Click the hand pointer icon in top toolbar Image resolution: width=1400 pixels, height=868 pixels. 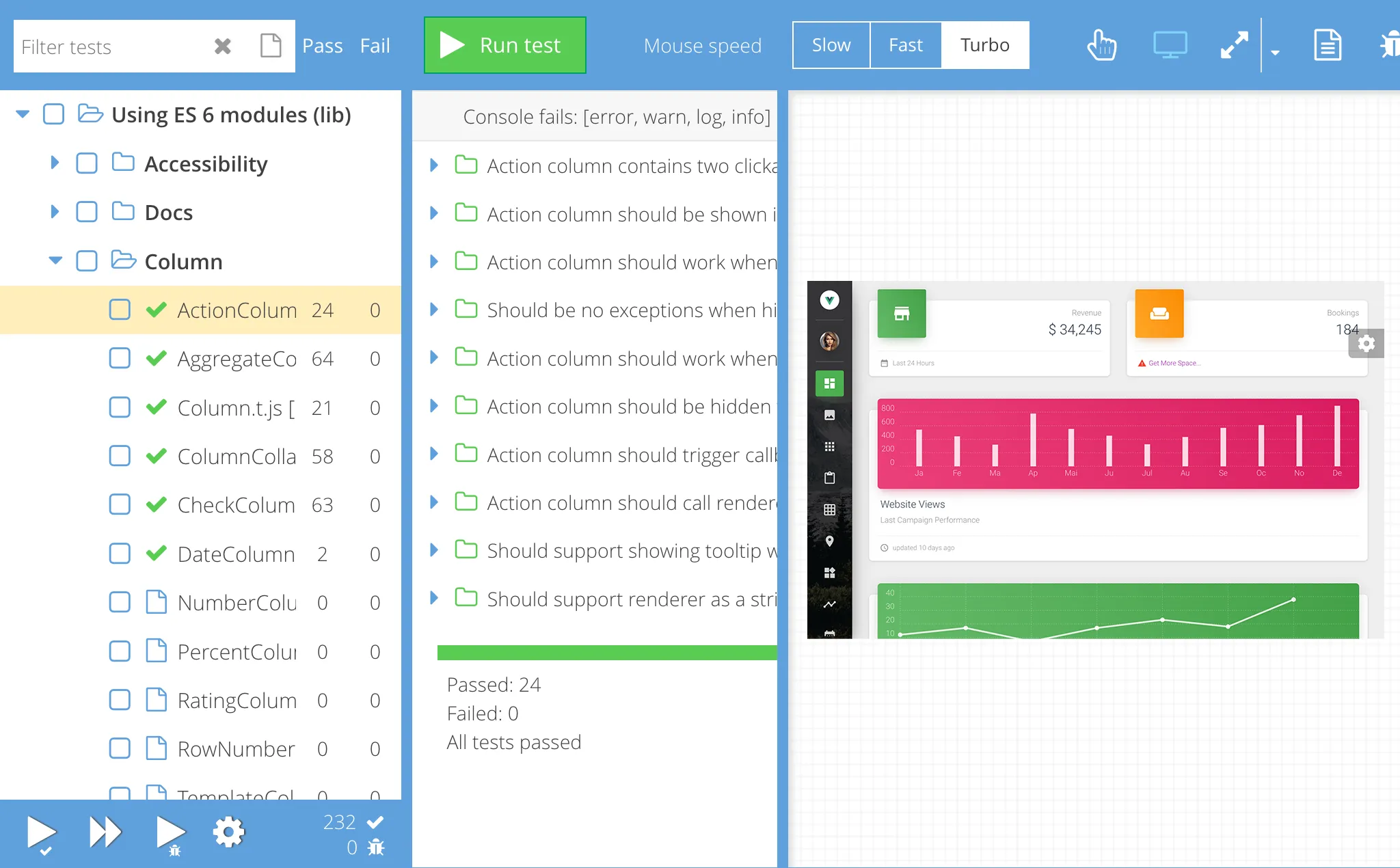1101,45
